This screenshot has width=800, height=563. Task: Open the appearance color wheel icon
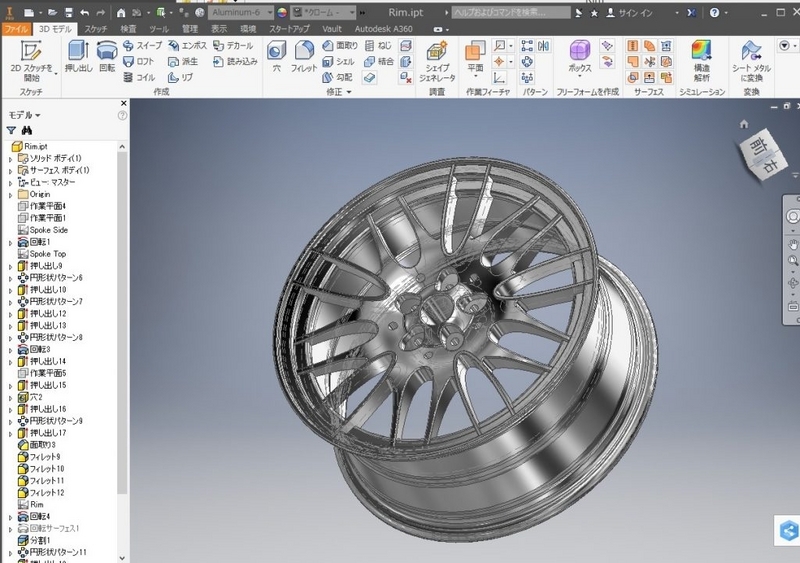pyautogui.click(x=282, y=12)
